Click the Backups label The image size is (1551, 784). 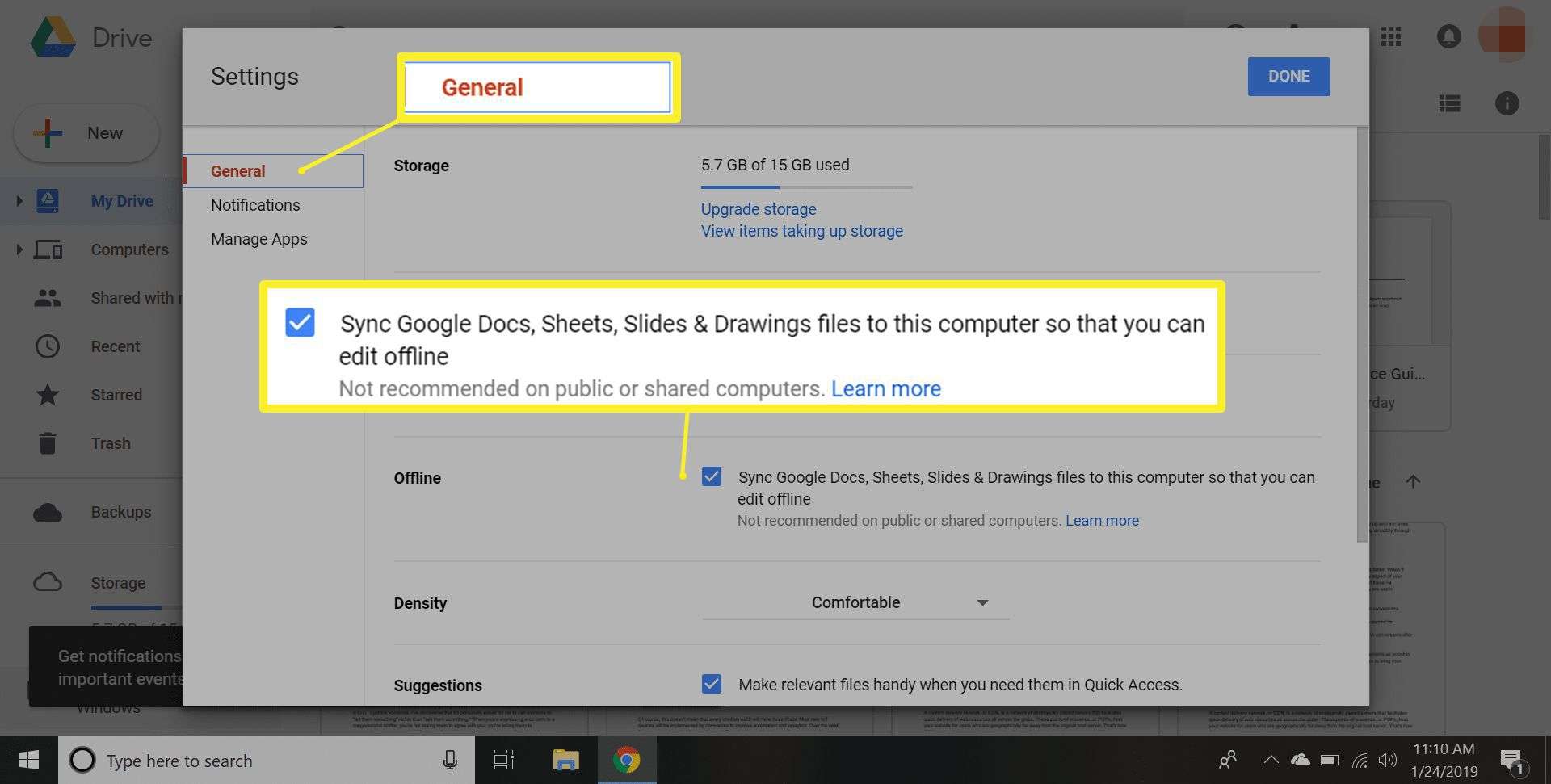121,512
